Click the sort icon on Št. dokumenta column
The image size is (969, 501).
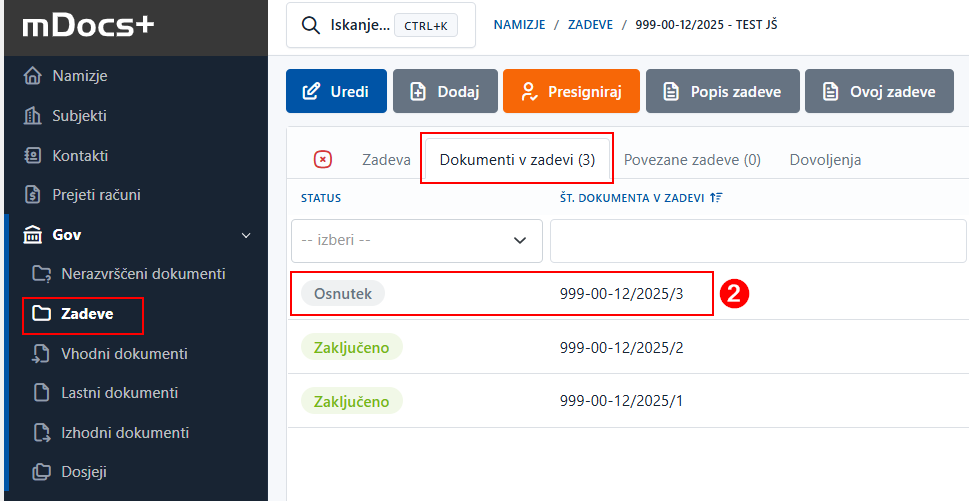(x=715, y=198)
